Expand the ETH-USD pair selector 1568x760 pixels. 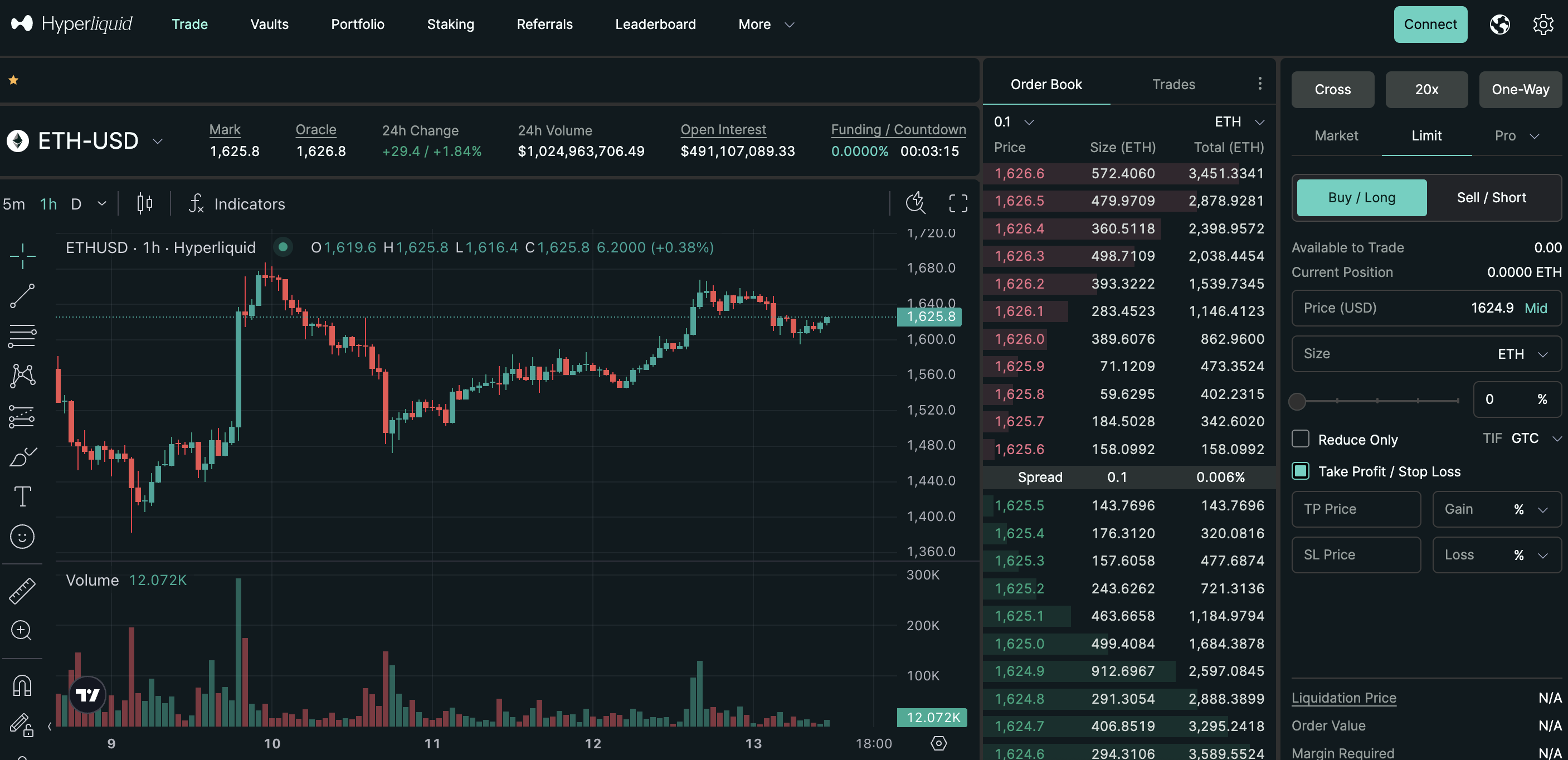158,141
